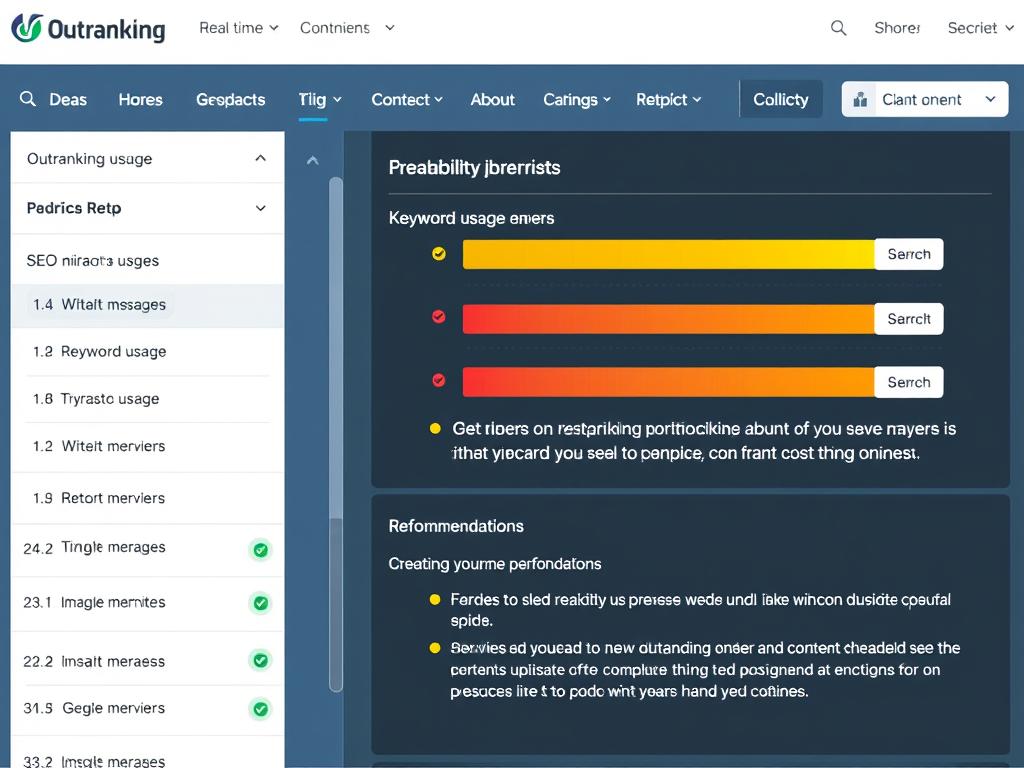Screen dimensions: 1024x768
Task: Toggle completion check on Imagle mernites
Action: (x=260, y=603)
